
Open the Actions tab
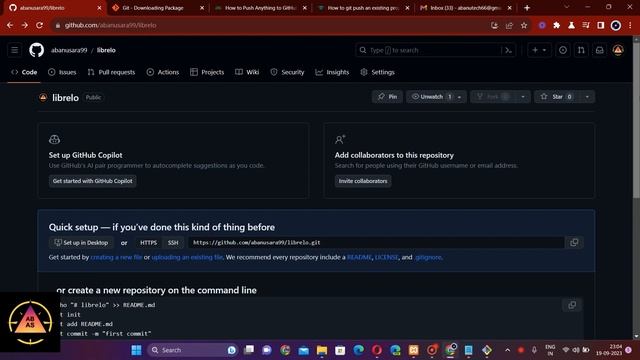click(163, 72)
